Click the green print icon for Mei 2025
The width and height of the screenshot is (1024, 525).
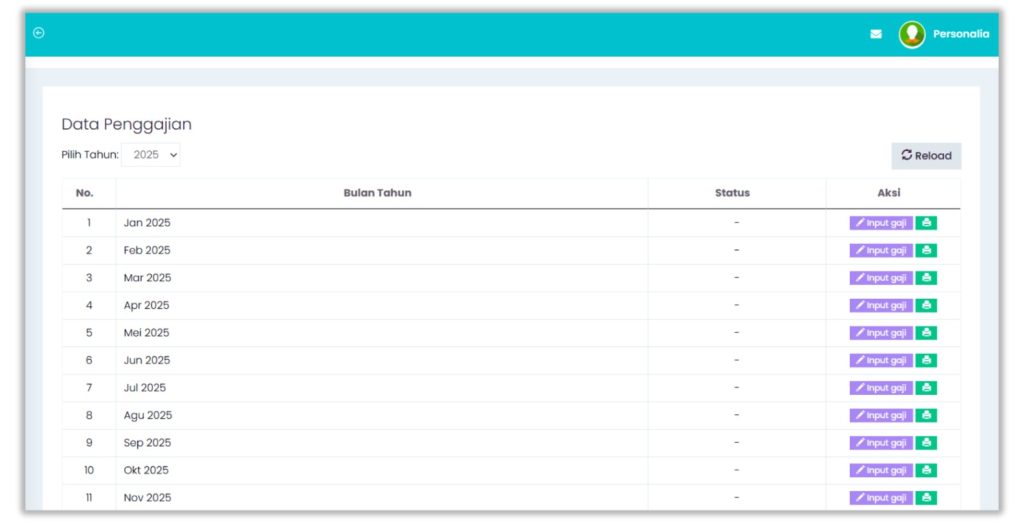pyautogui.click(x=926, y=333)
